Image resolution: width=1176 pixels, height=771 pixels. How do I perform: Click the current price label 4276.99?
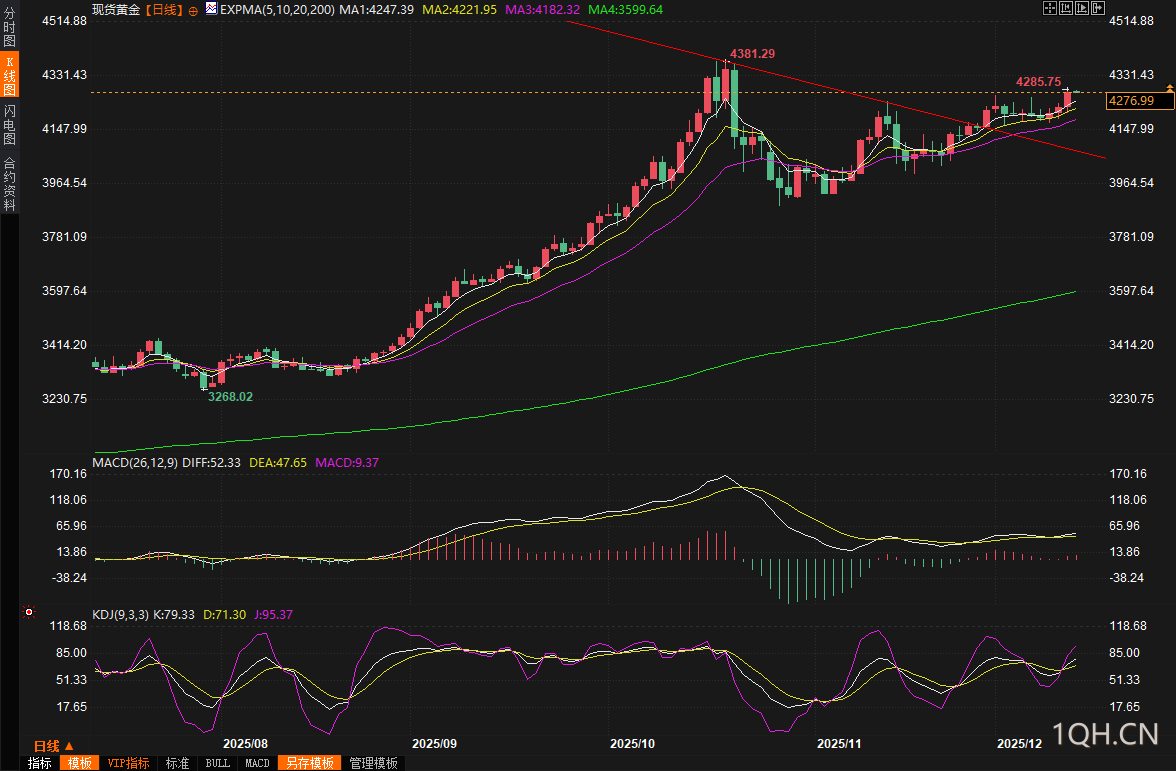tap(1132, 101)
